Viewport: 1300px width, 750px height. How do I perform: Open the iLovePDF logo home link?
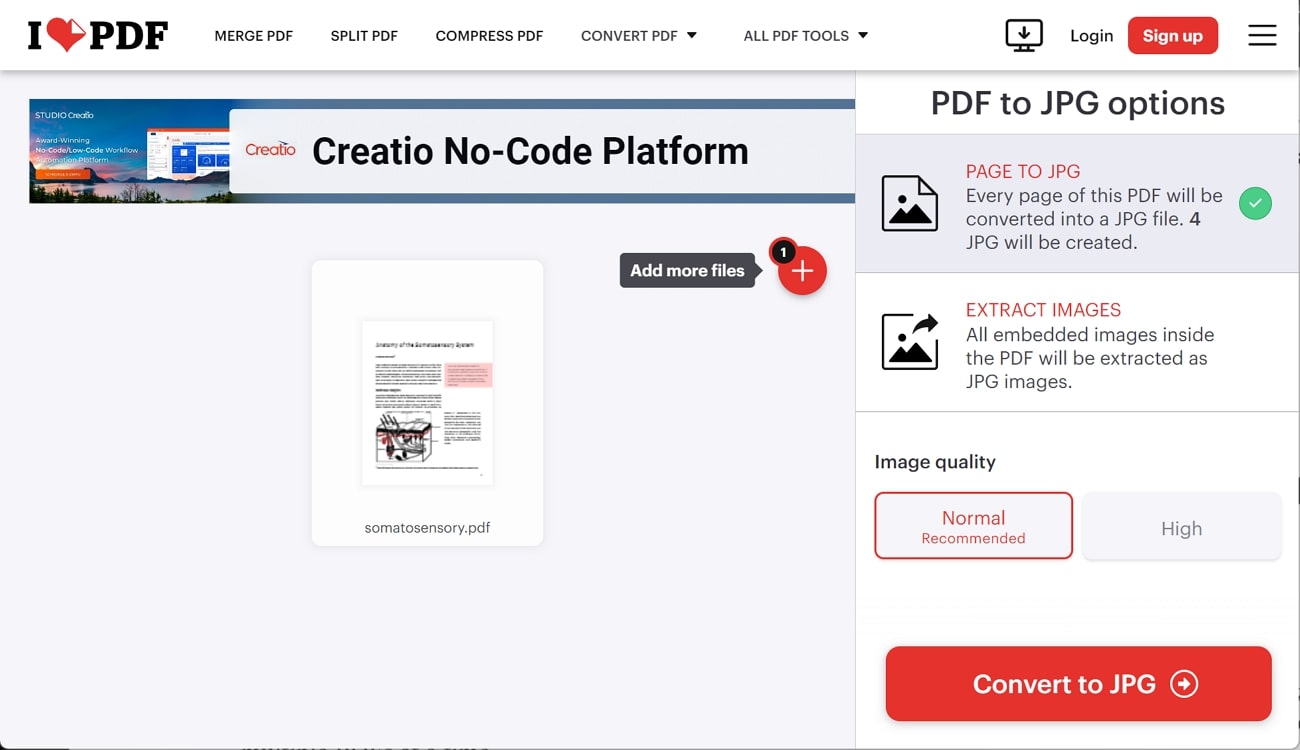pyautogui.click(x=100, y=36)
